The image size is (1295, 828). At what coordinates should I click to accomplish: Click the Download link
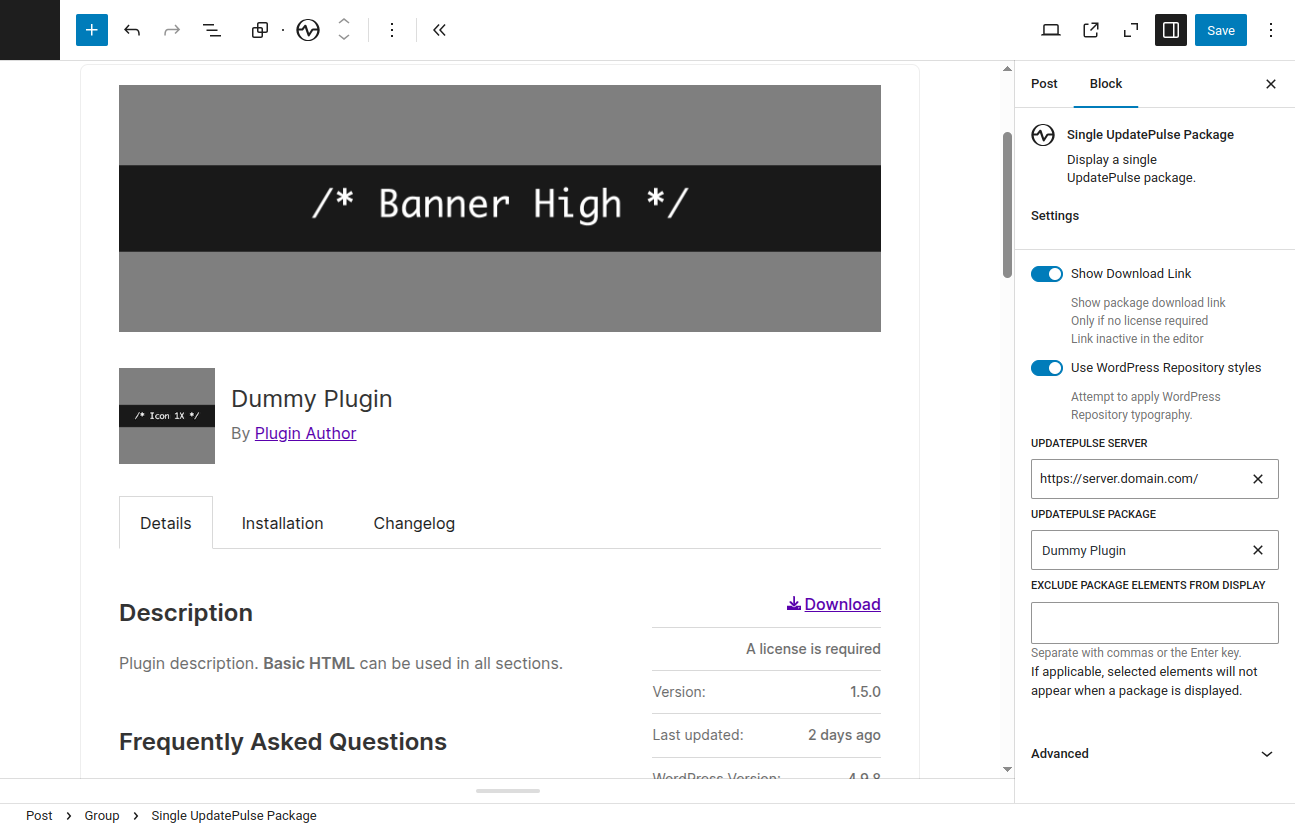(834, 604)
